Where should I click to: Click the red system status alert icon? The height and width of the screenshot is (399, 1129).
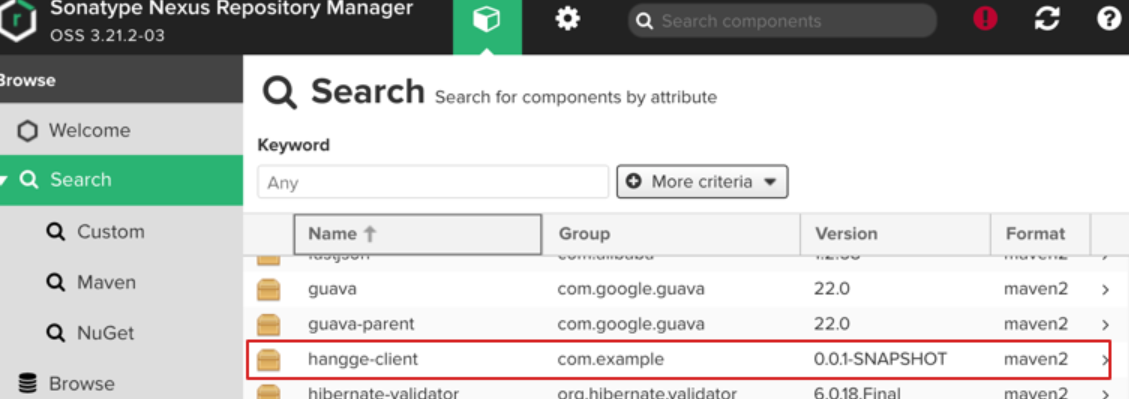pyautogui.click(x=985, y=19)
